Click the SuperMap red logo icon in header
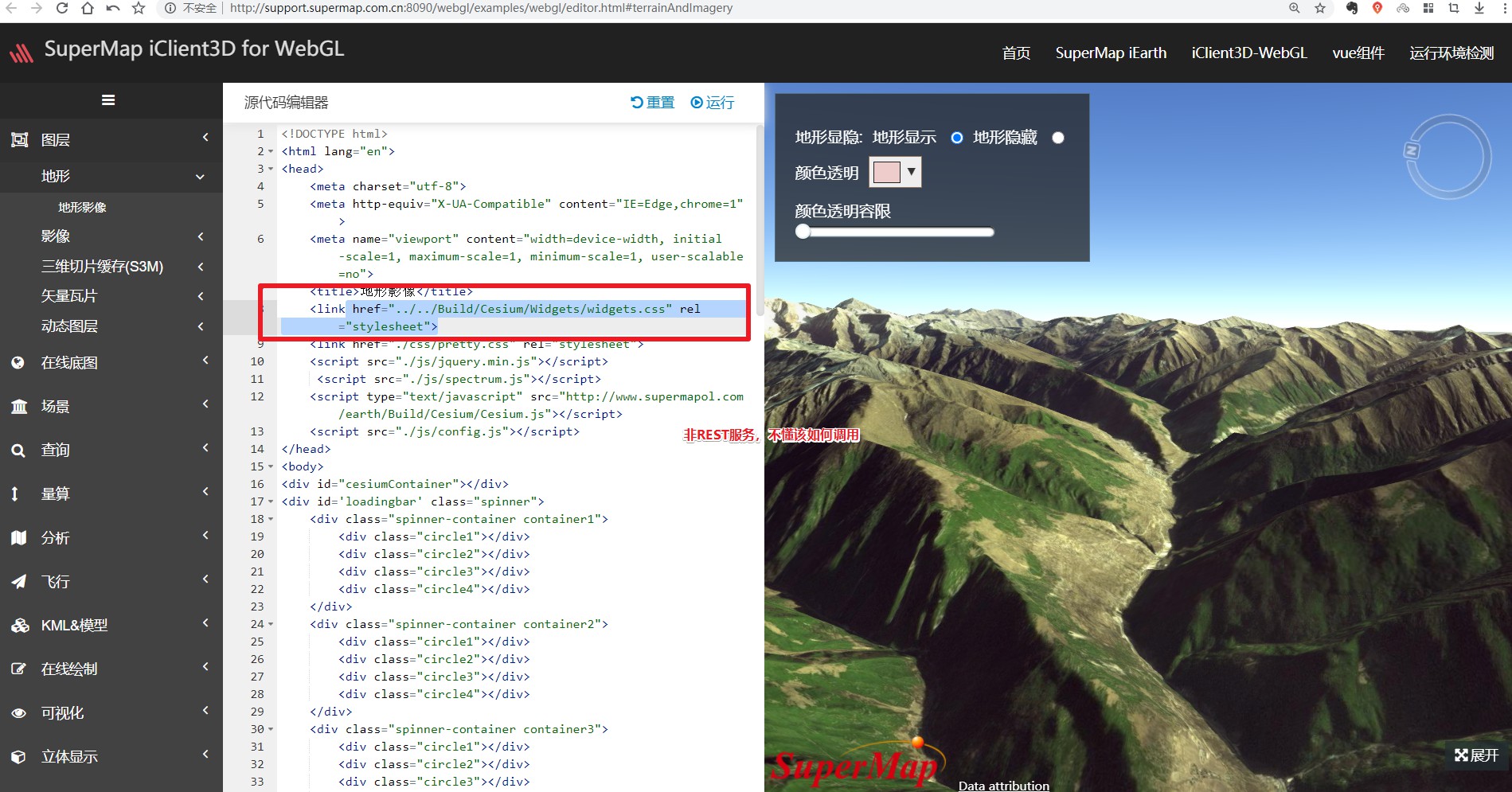This screenshot has height=792, width=1512. pos(21,53)
